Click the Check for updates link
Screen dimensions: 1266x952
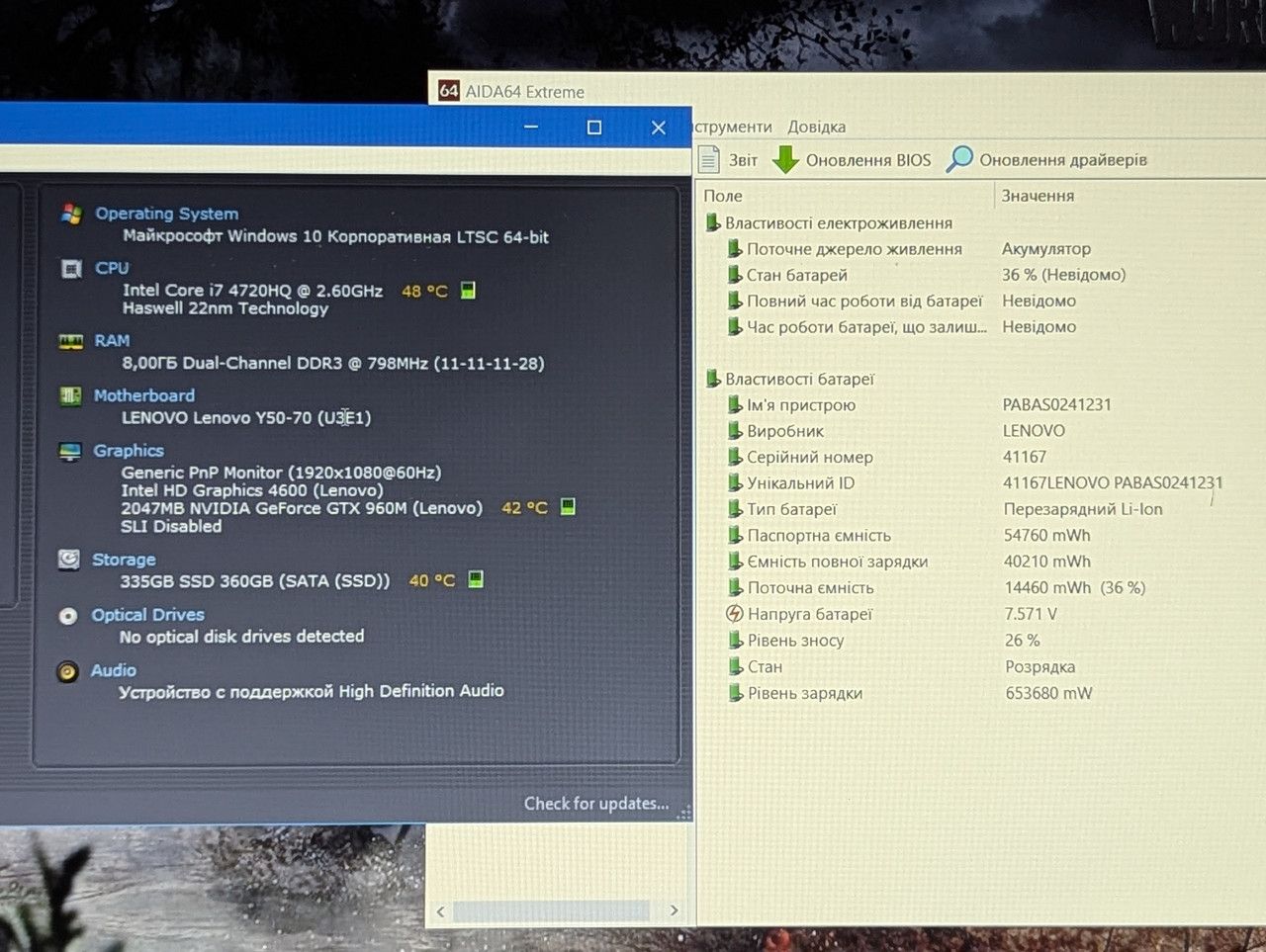596,804
